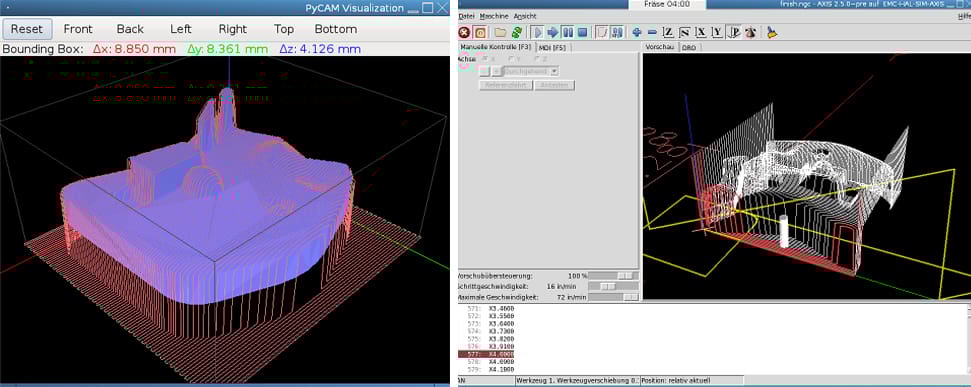
Task: Open the Maschine menu
Action: pos(494,16)
